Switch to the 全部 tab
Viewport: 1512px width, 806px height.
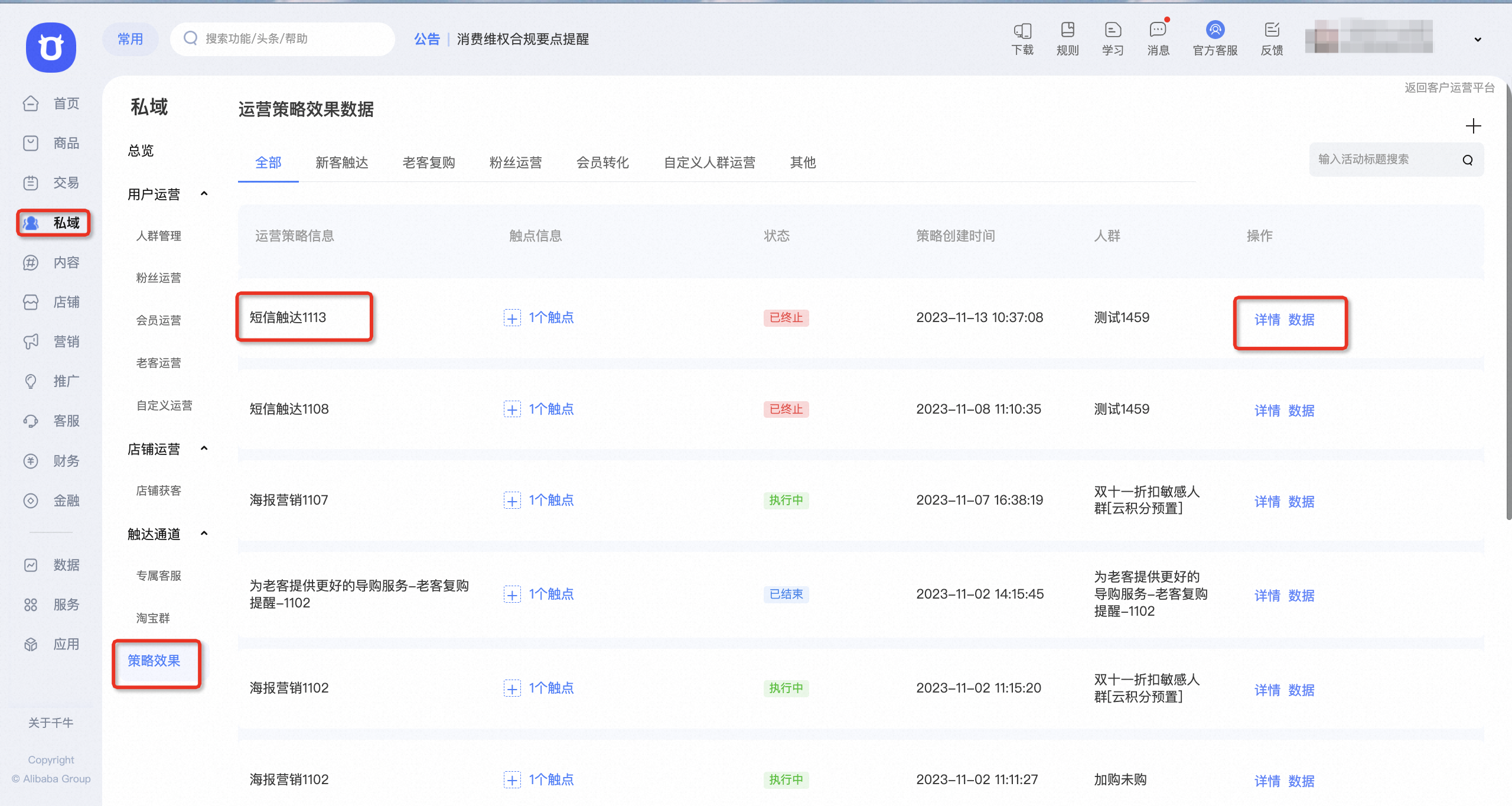tap(268, 162)
